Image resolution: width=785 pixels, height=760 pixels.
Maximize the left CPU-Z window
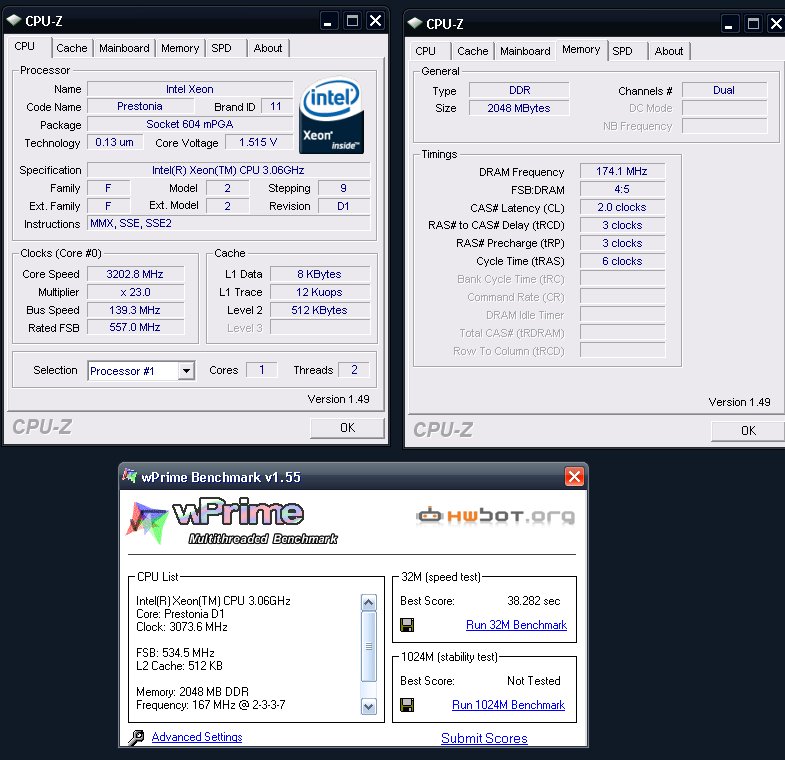click(352, 21)
